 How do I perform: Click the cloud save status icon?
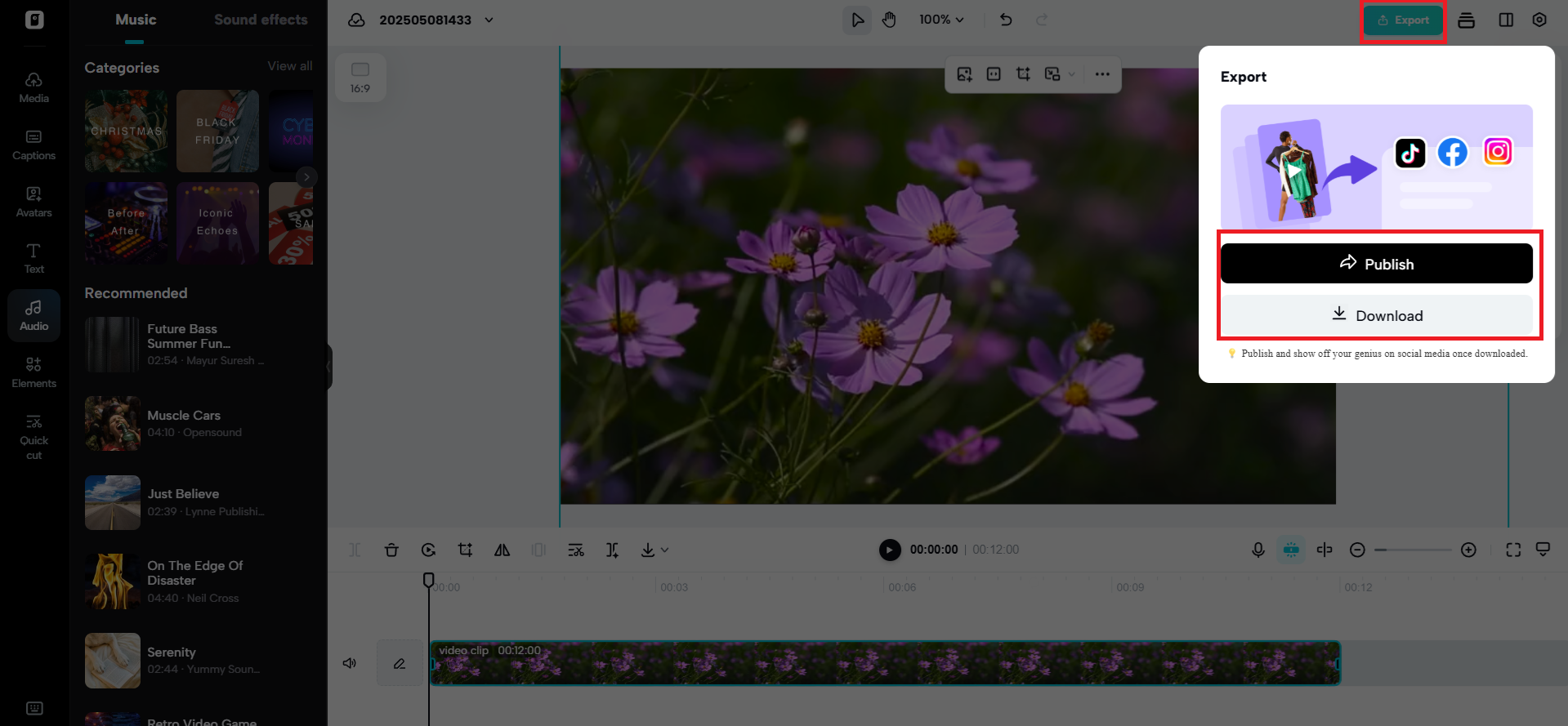[356, 20]
